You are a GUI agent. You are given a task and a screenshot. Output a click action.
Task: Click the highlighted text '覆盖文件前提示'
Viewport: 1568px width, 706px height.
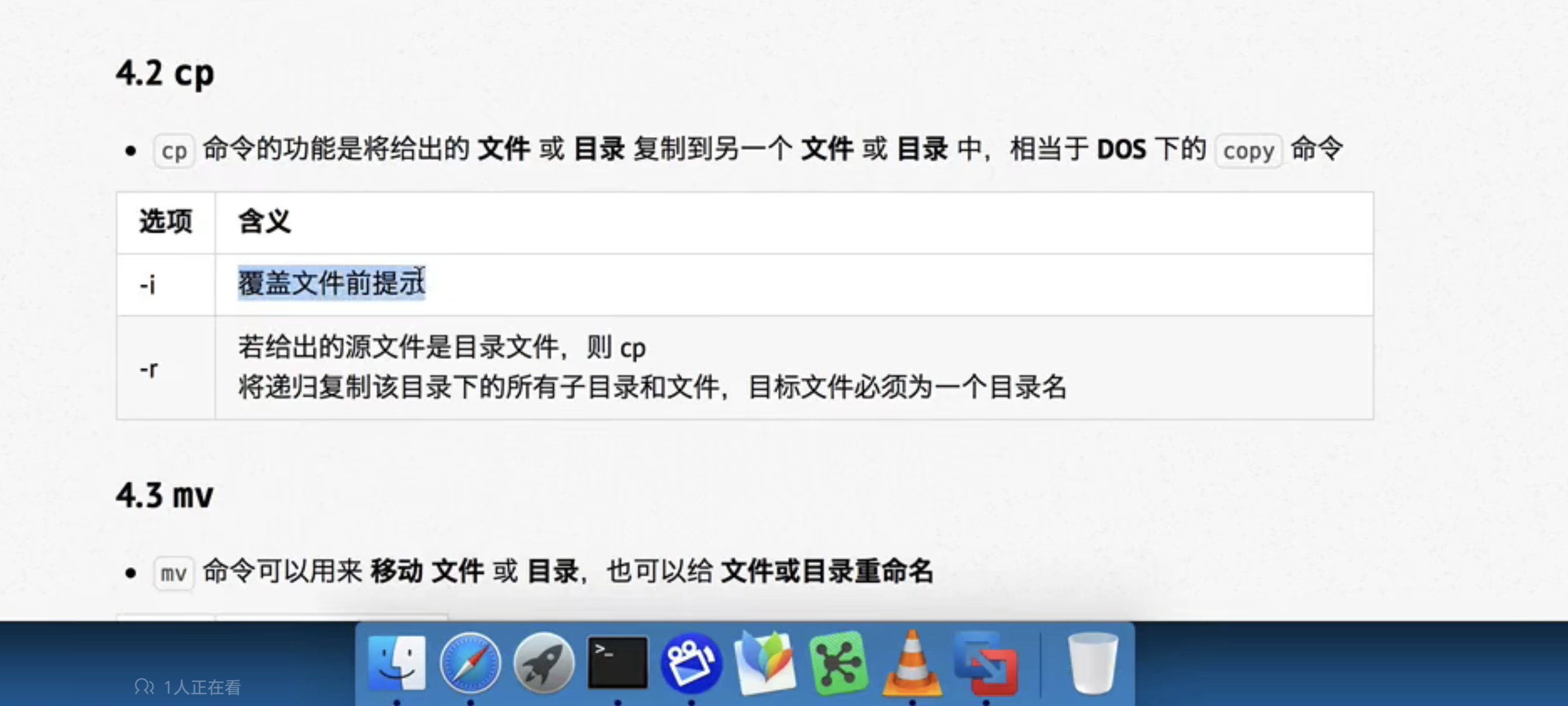point(331,283)
